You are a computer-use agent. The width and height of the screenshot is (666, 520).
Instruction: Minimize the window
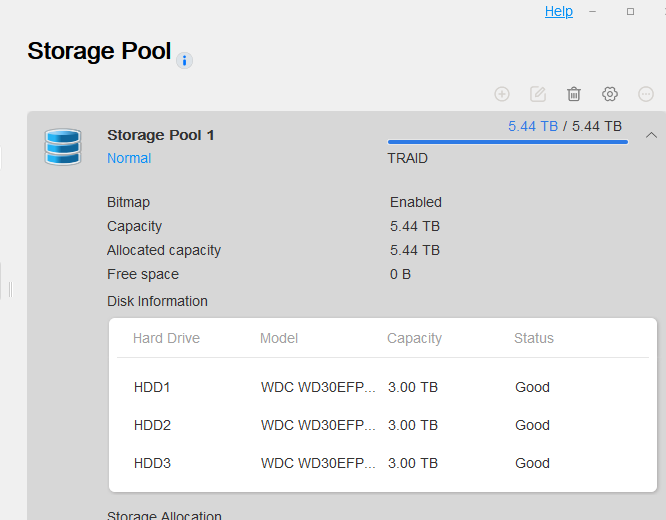tap(593, 11)
